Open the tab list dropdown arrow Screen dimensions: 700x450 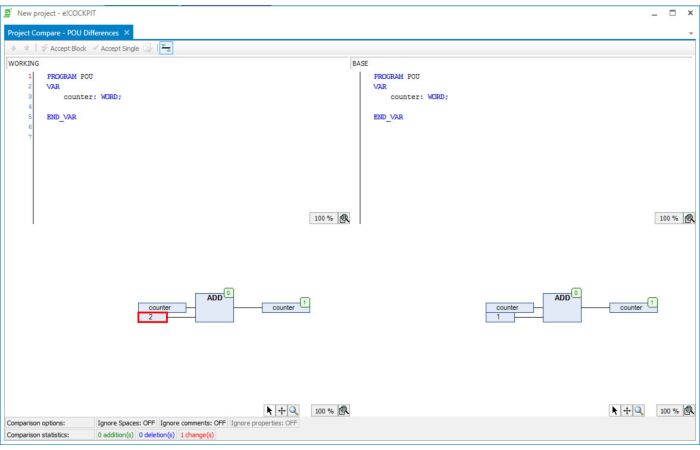point(692,33)
